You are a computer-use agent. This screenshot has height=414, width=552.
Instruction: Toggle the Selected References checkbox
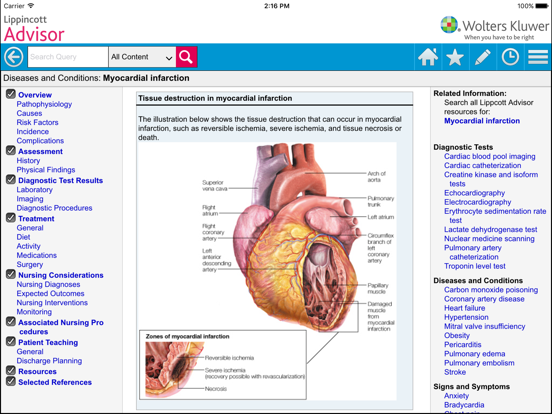pyautogui.click(x=11, y=381)
